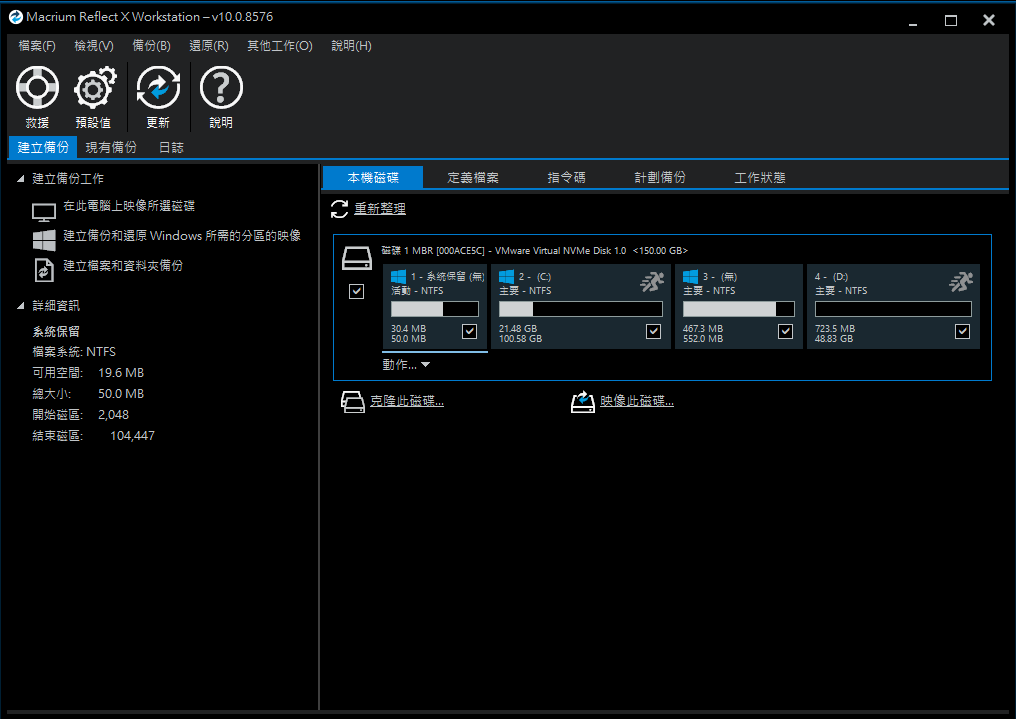Click the file backup icon beside 建立檔案和資料夾備份
Screen dimensions: 1016x719
(44, 270)
